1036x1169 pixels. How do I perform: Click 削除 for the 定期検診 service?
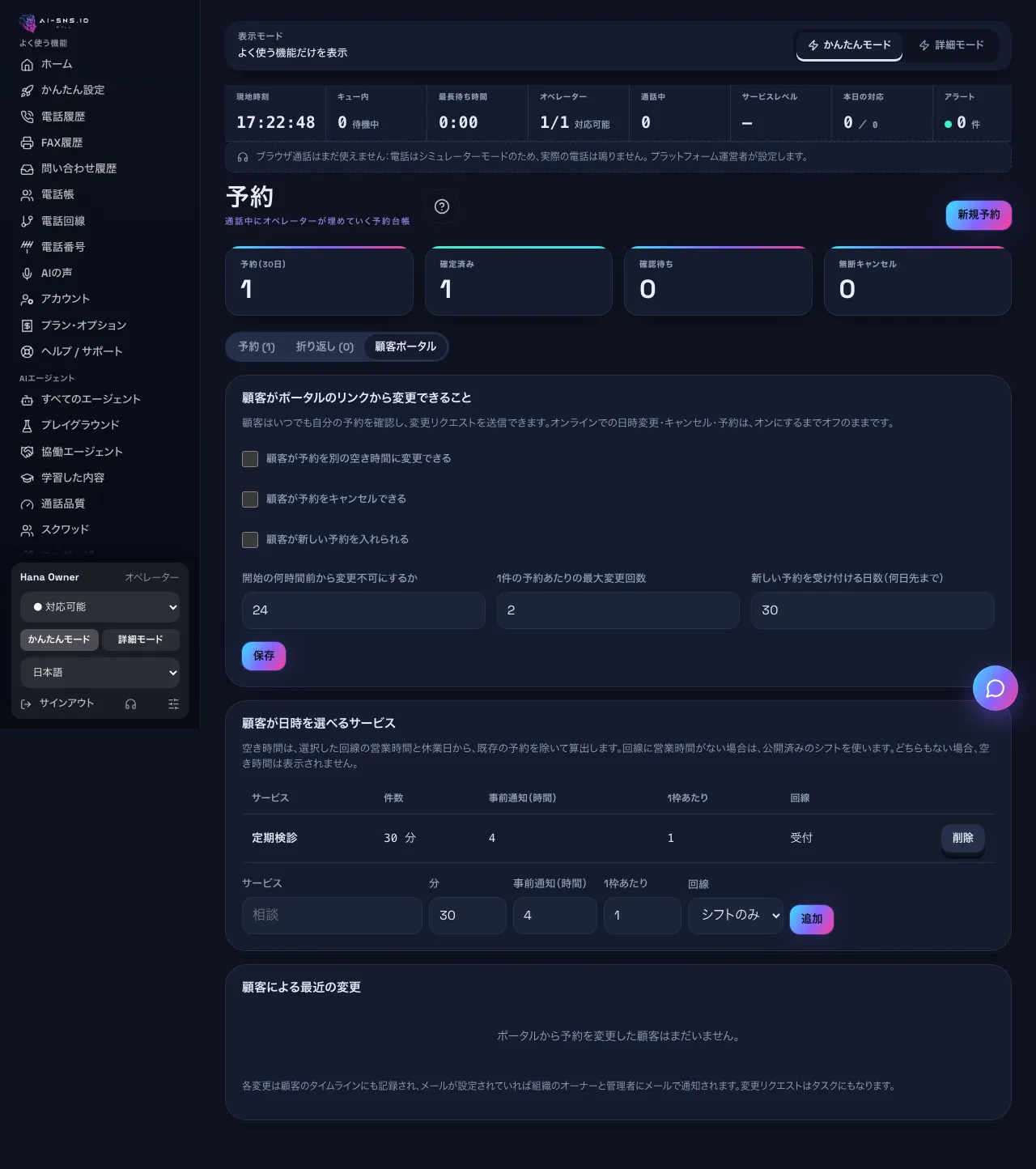[963, 839]
